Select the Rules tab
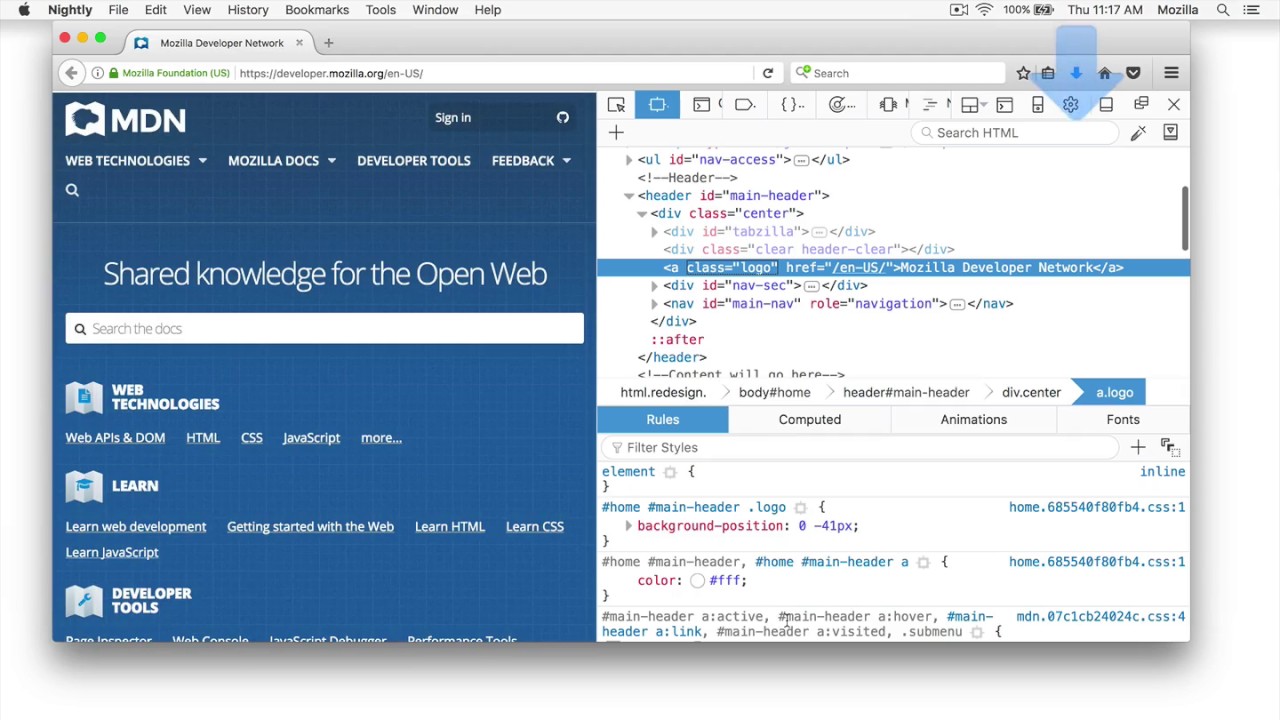The image size is (1280, 720). 663,420
